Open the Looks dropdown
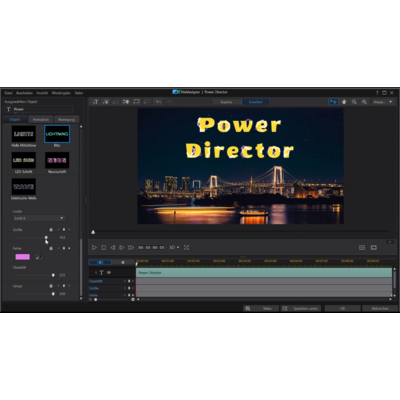Image resolution: width=400 pixels, height=400 pixels. [x=39, y=218]
